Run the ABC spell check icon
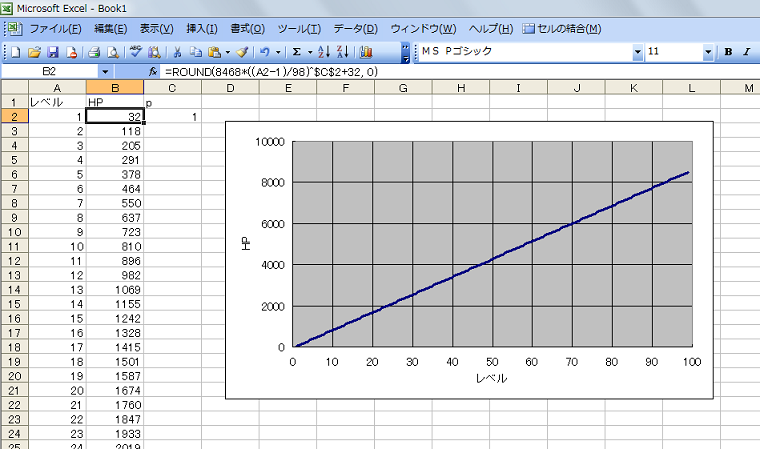The height and width of the screenshot is (449, 760). pos(136,52)
